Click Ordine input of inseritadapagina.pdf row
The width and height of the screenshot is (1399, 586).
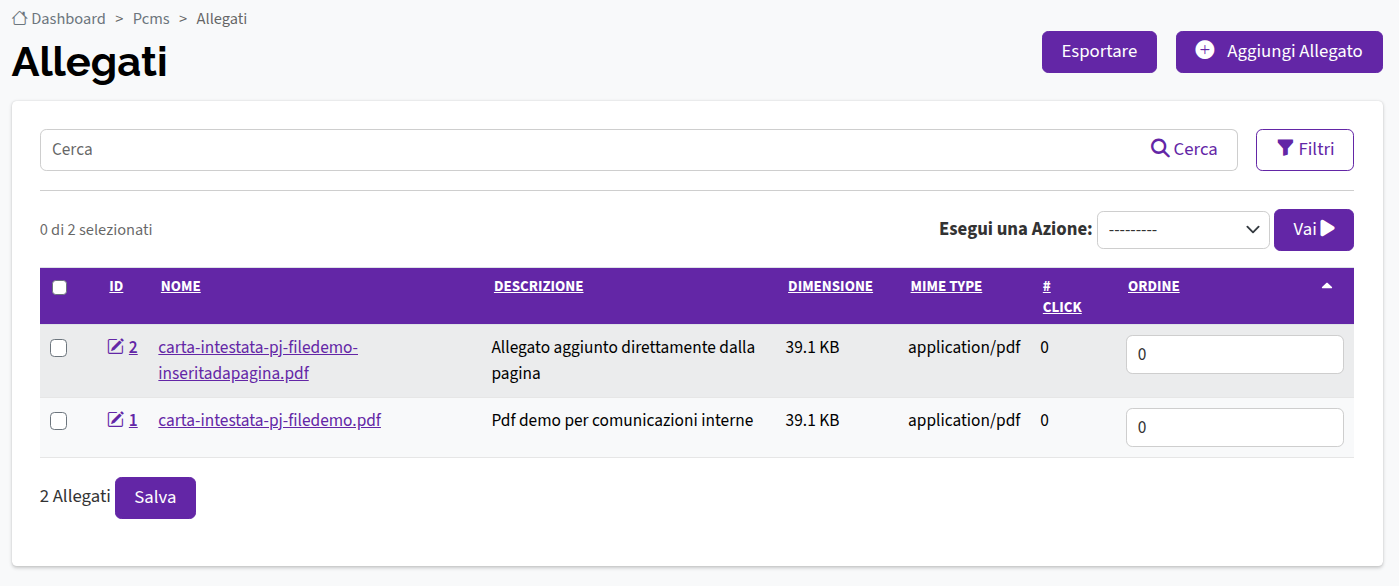[x=1235, y=355]
